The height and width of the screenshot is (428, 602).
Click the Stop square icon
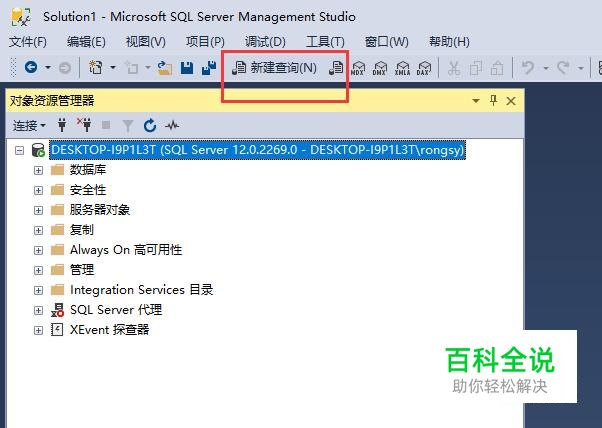pos(106,125)
